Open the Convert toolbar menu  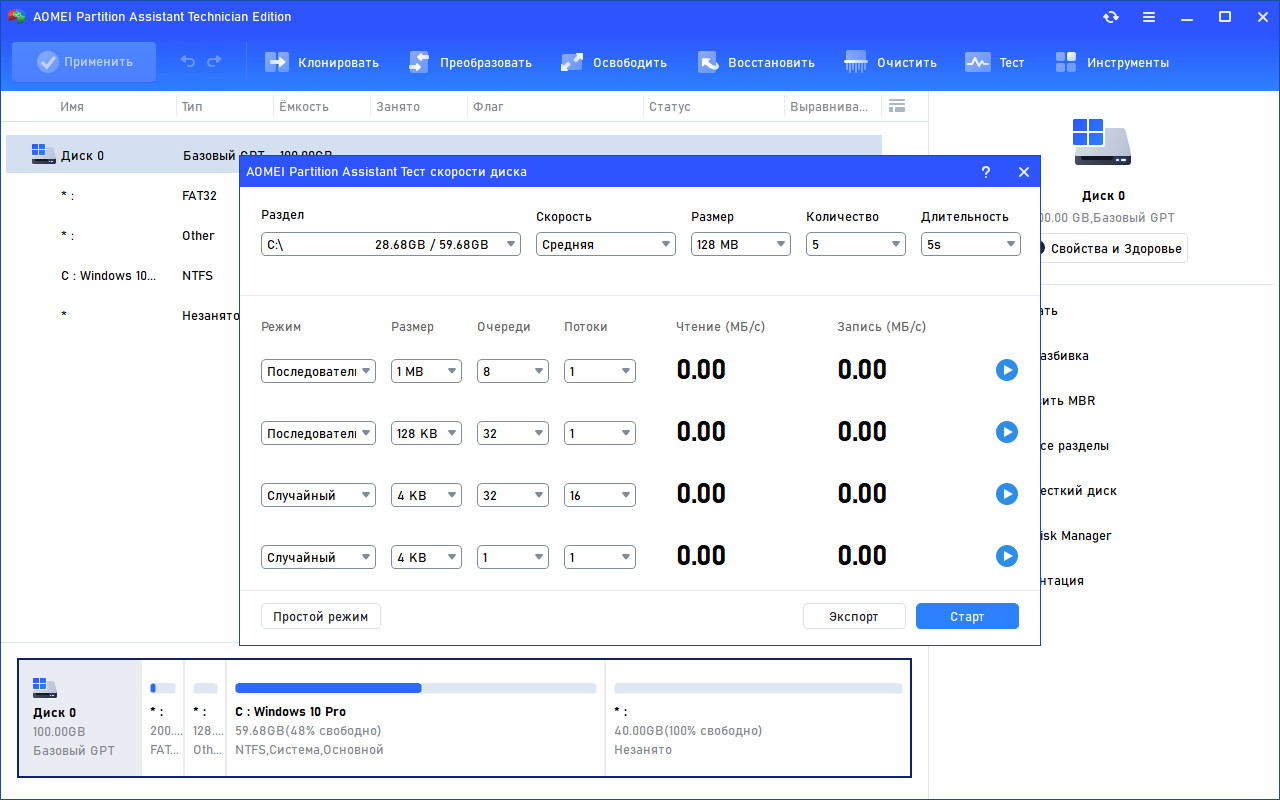470,62
